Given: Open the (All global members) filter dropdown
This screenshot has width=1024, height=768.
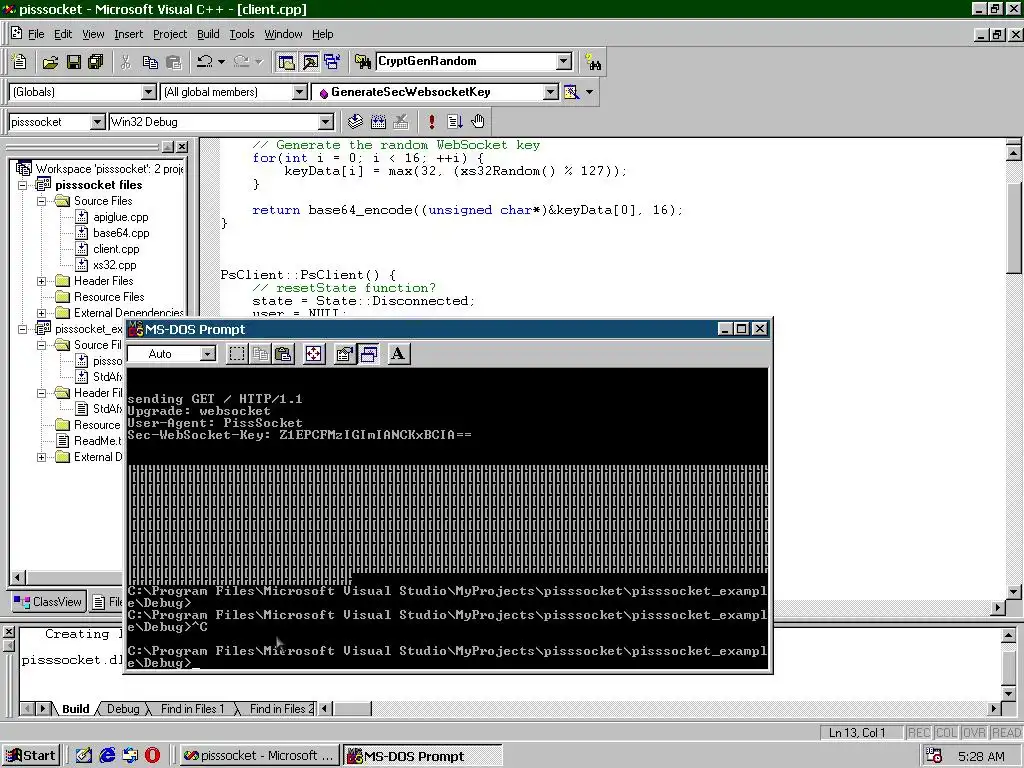Looking at the screenshot, I should click(300, 92).
